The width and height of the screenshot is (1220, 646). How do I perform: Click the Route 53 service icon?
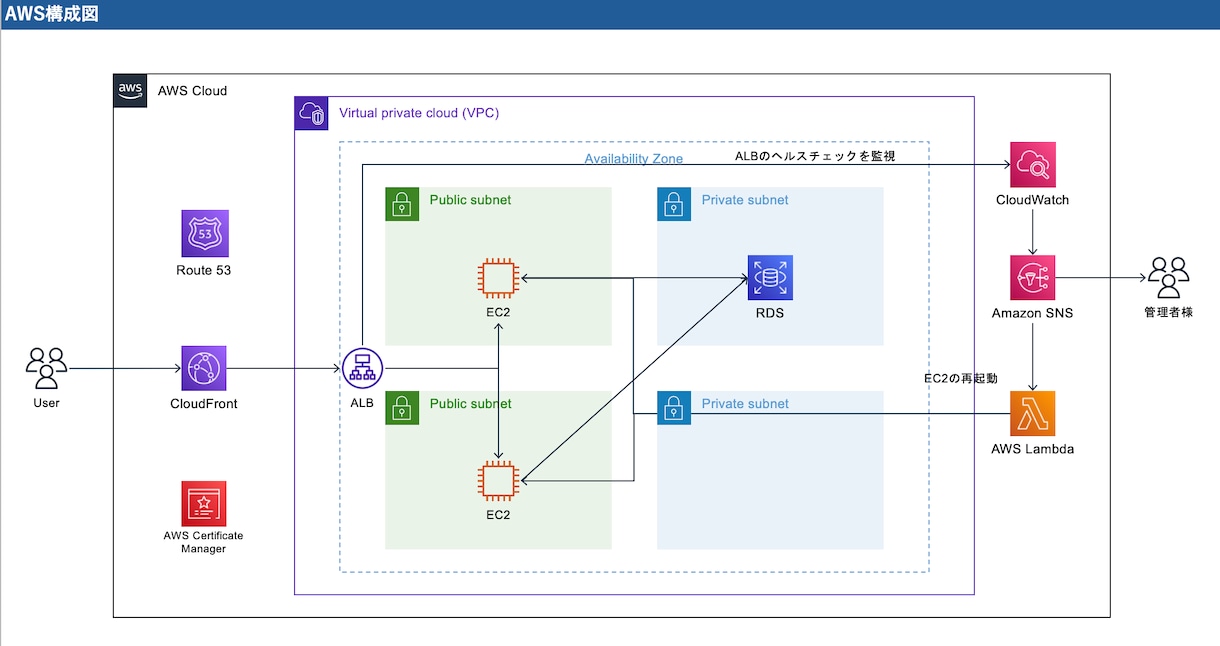(x=205, y=233)
